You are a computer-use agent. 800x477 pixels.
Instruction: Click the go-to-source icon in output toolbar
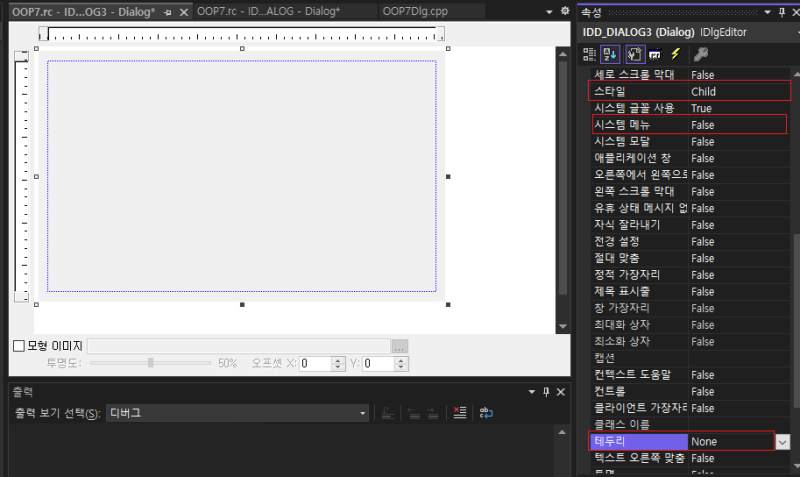pos(388,413)
